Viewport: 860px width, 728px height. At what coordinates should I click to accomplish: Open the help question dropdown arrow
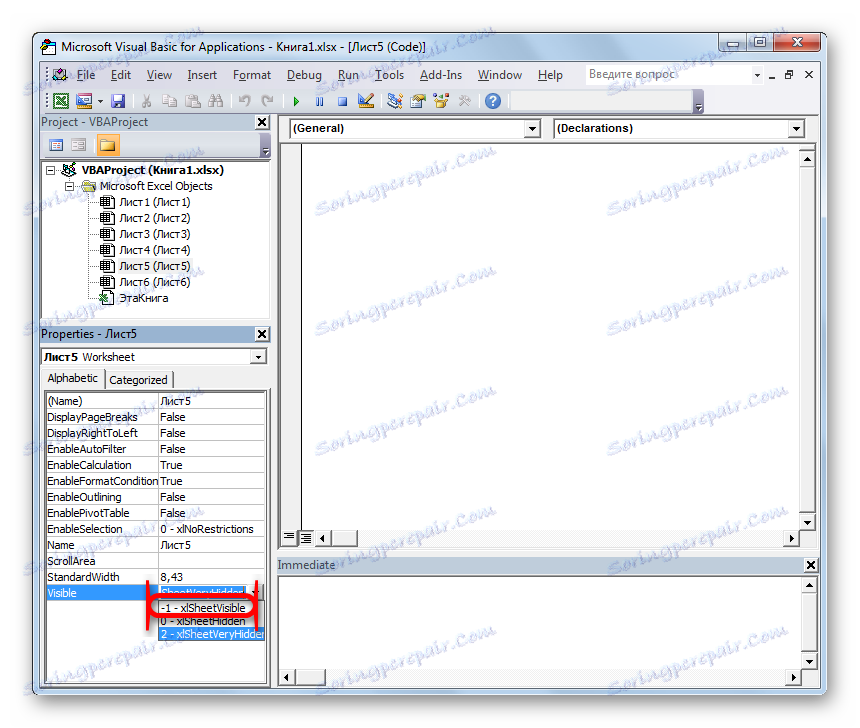pyautogui.click(x=757, y=75)
